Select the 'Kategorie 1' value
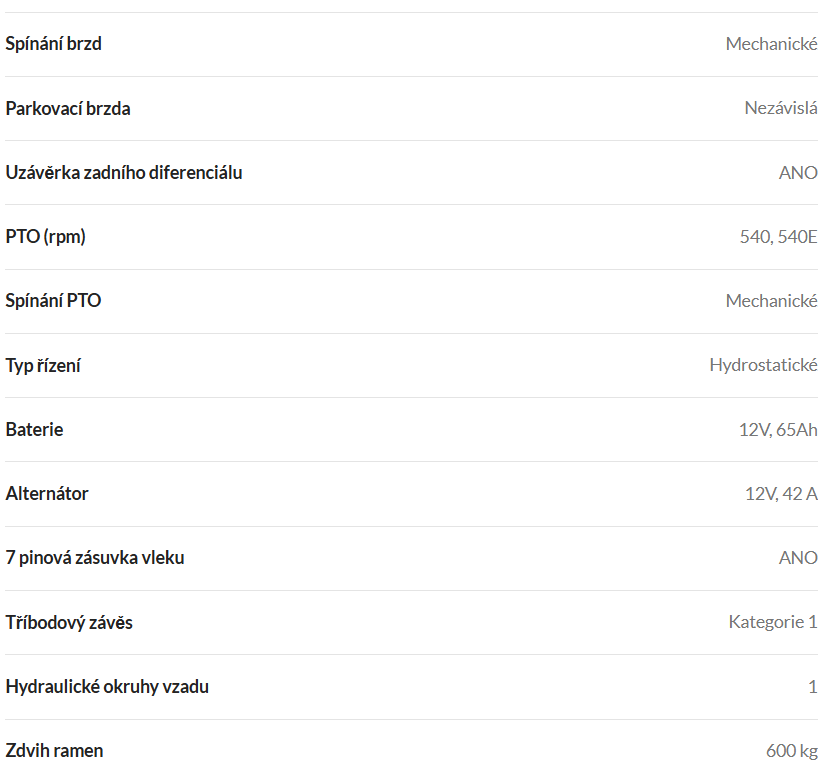The width and height of the screenshot is (828, 769). 773,622
